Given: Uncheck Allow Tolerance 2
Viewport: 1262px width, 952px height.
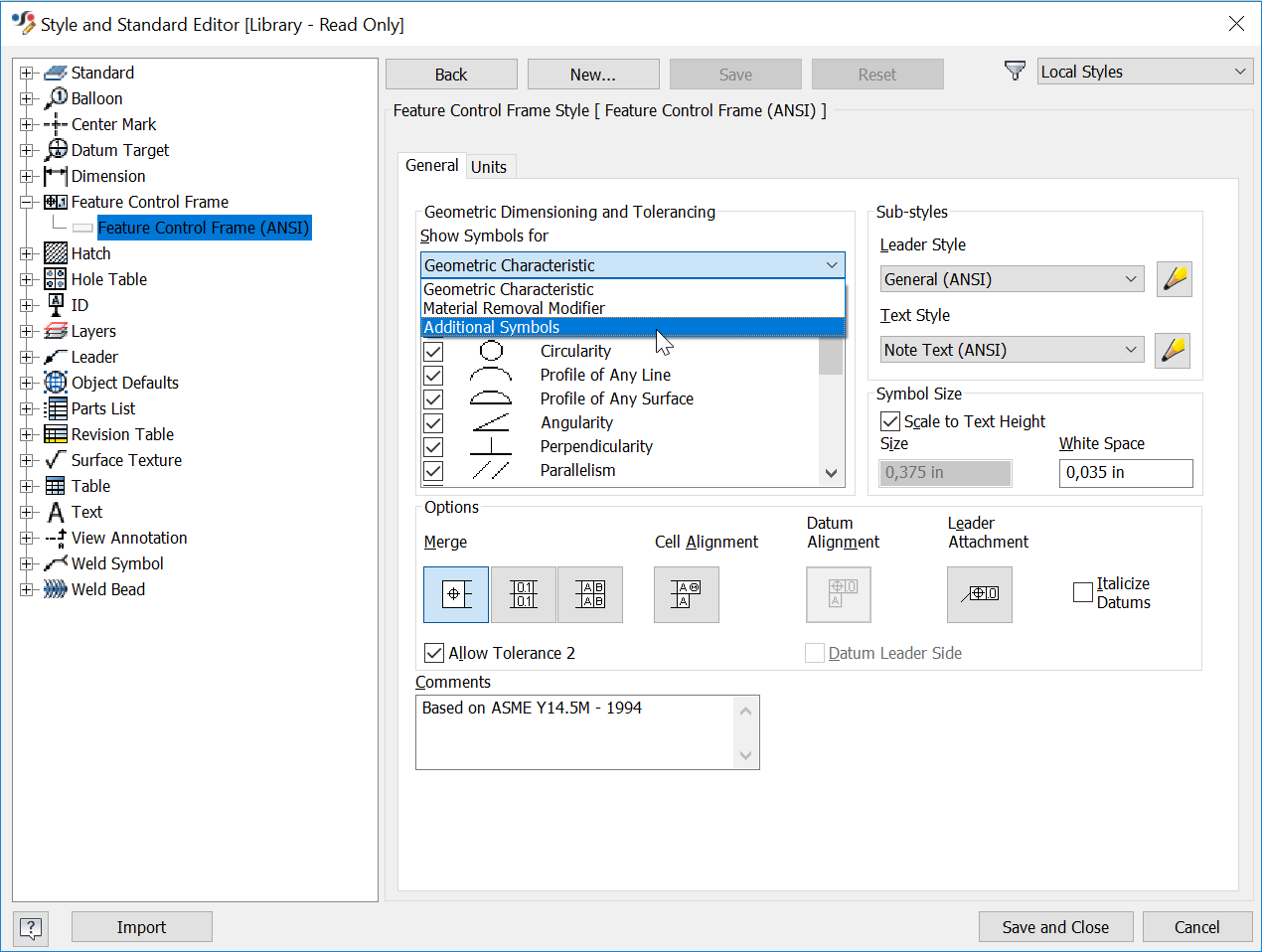Looking at the screenshot, I should click(434, 653).
